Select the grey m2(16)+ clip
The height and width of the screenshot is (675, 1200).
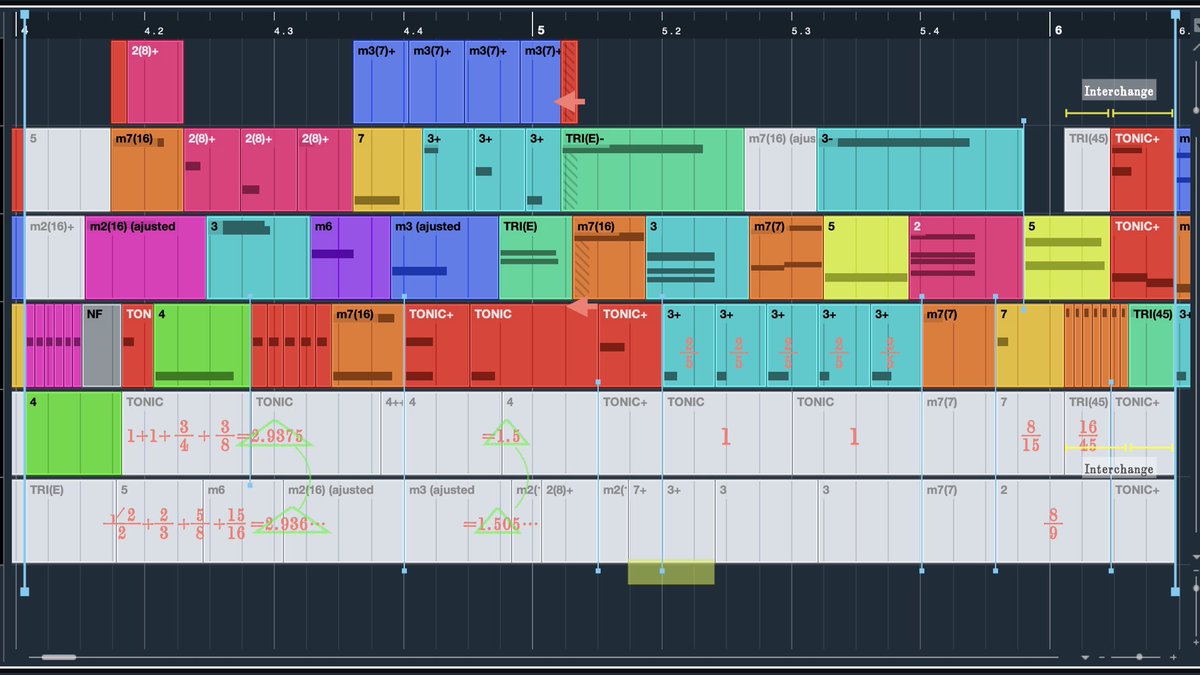click(x=54, y=258)
